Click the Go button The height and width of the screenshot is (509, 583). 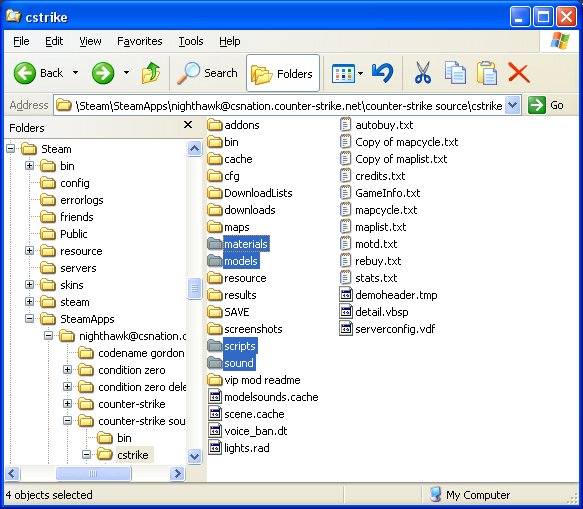pyautogui.click(x=545, y=106)
